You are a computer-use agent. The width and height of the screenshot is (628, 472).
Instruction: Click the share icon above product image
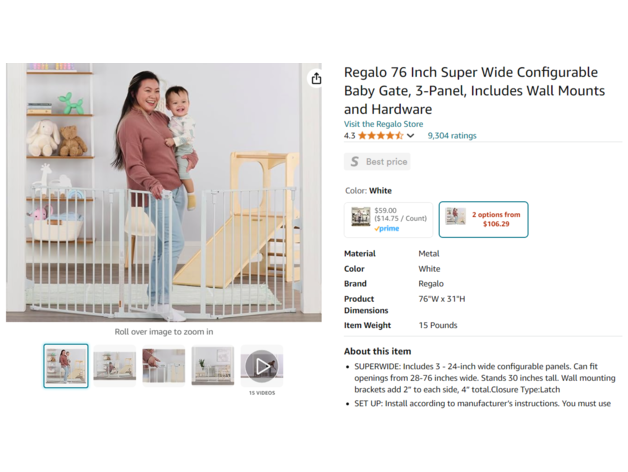(x=316, y=79)
